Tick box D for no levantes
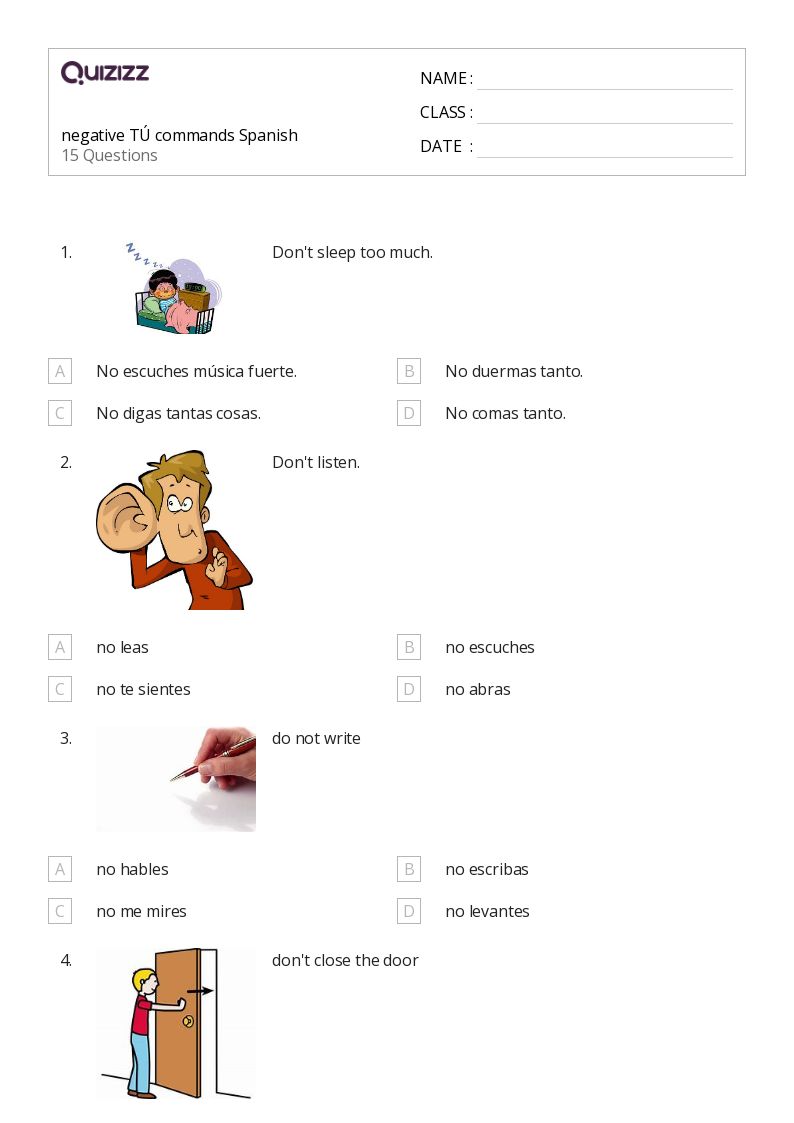The image size is (794, 1123). [x=409, y=912]
